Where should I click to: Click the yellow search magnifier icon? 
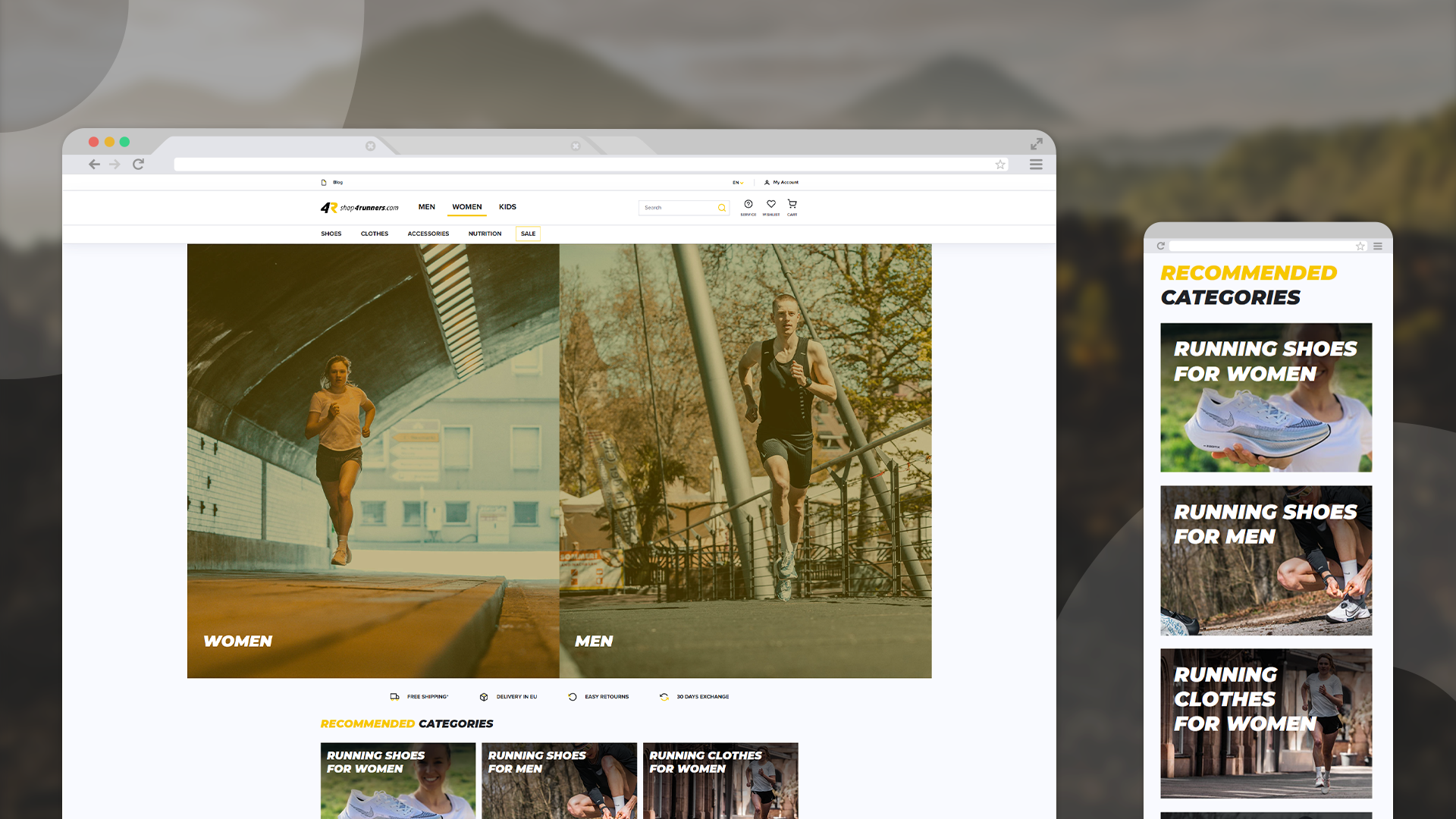pyautogui.click(x=721, y=208)
